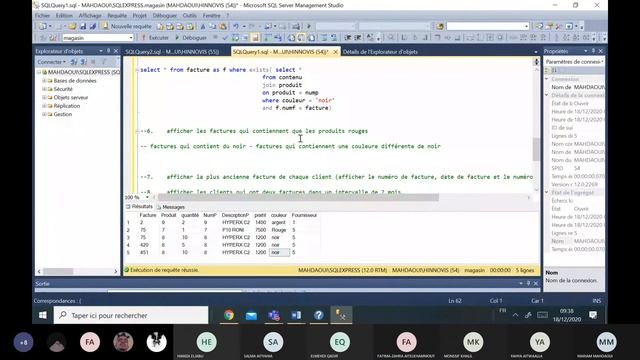The height and width of the screenshot is (360, 640).
Task: Click the Nouvelle requête toolbar button
Action: pyautogui.click(x=127, y=26)
